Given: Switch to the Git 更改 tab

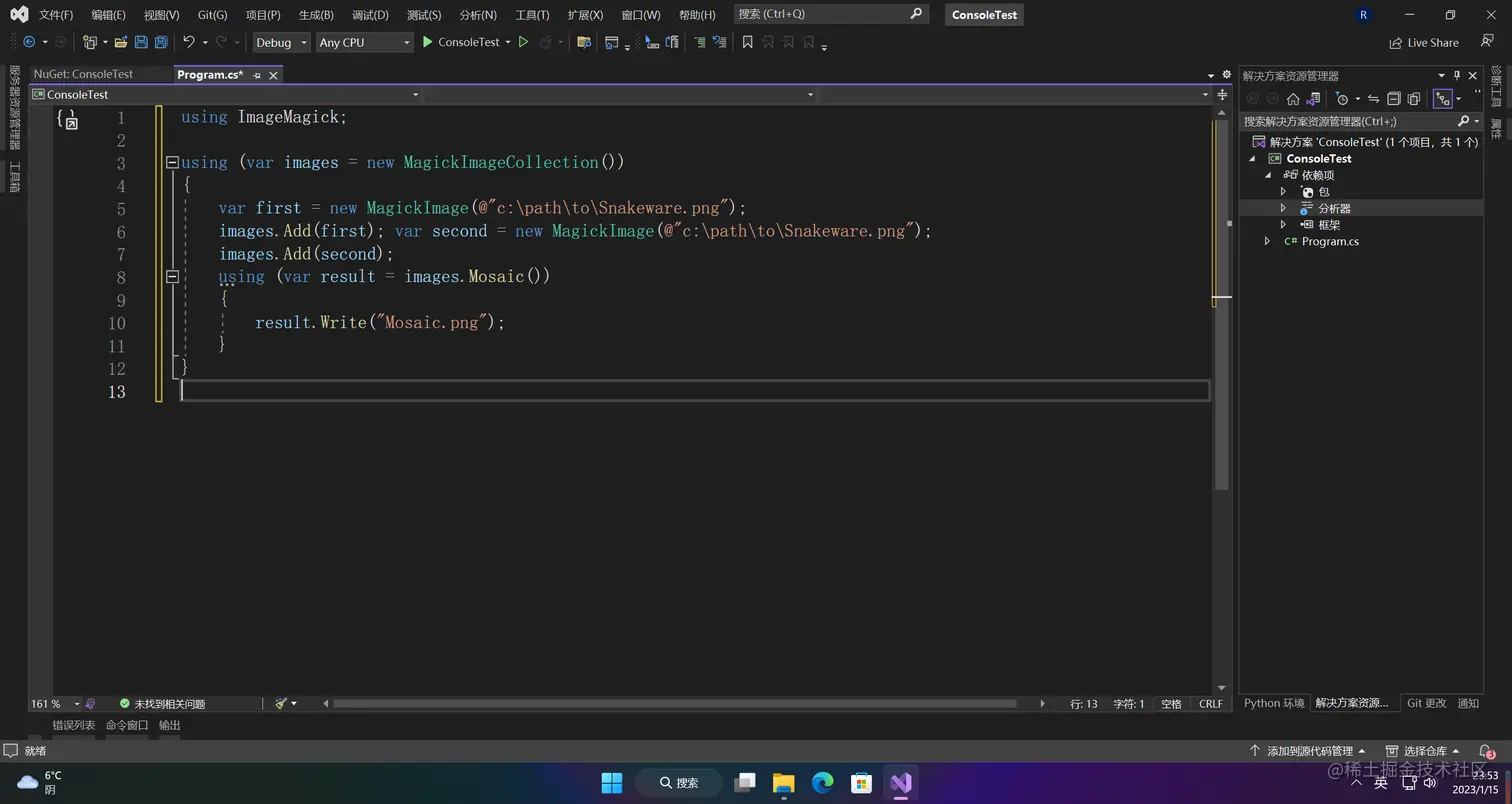Looking at the screenshot, I should tap(1426, 703).
